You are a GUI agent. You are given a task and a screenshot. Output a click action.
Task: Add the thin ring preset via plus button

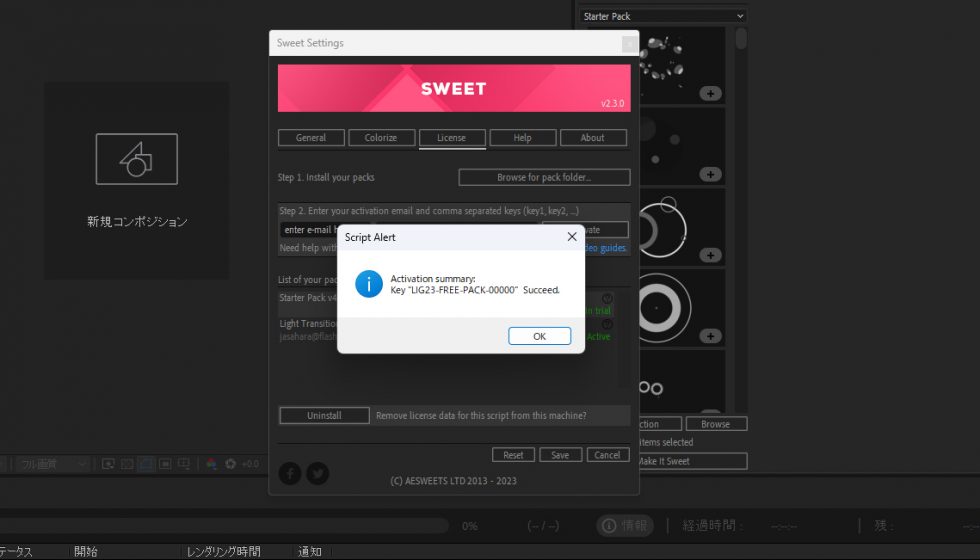click(x=710, y=255)
